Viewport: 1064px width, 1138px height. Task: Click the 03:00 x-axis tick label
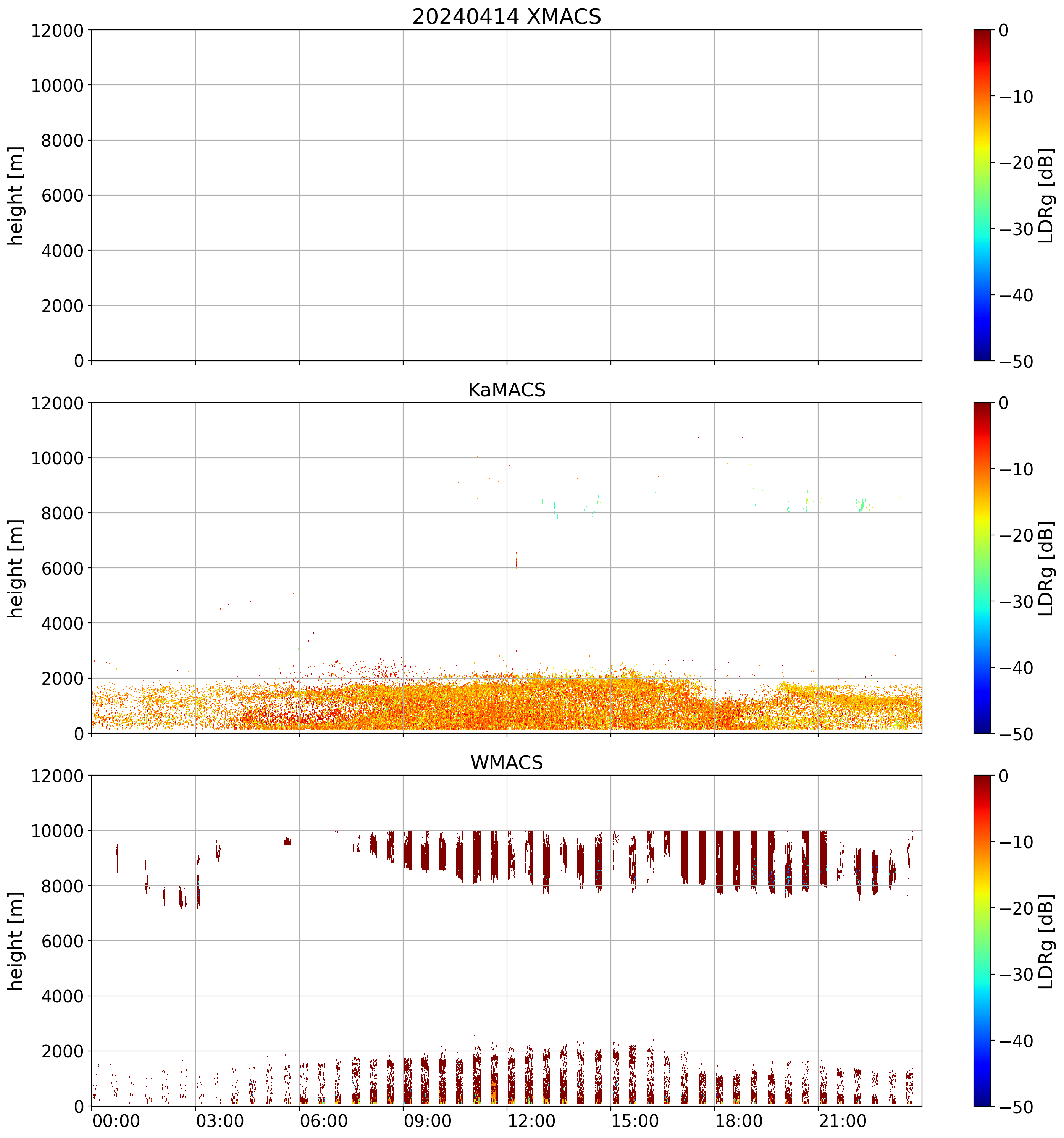click(220, 1120)
